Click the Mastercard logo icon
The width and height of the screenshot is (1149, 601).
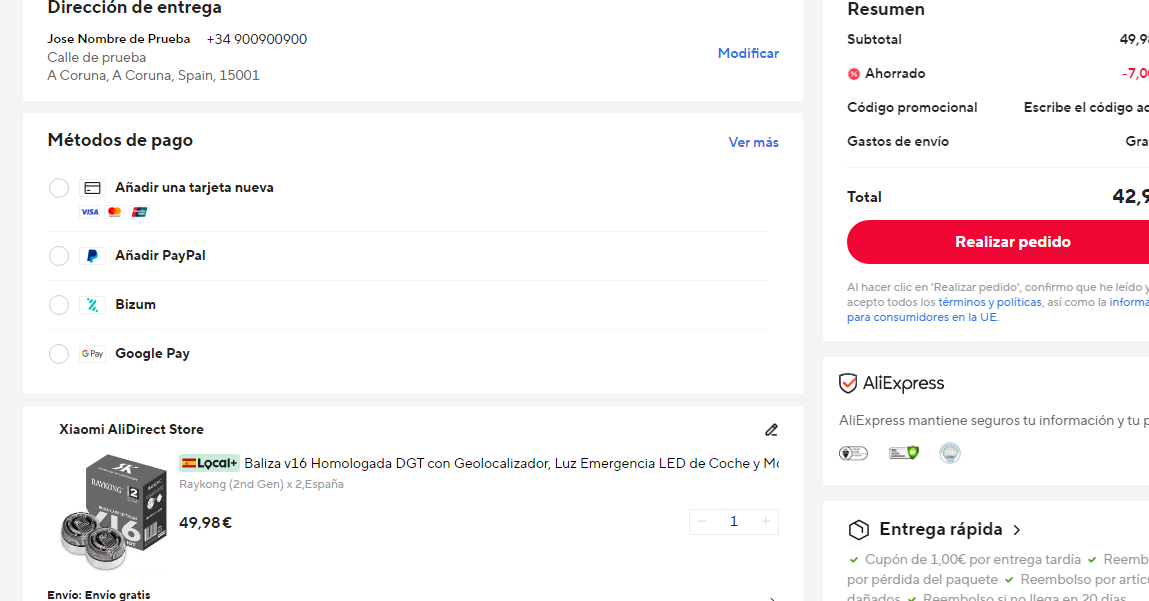point(114,213)
